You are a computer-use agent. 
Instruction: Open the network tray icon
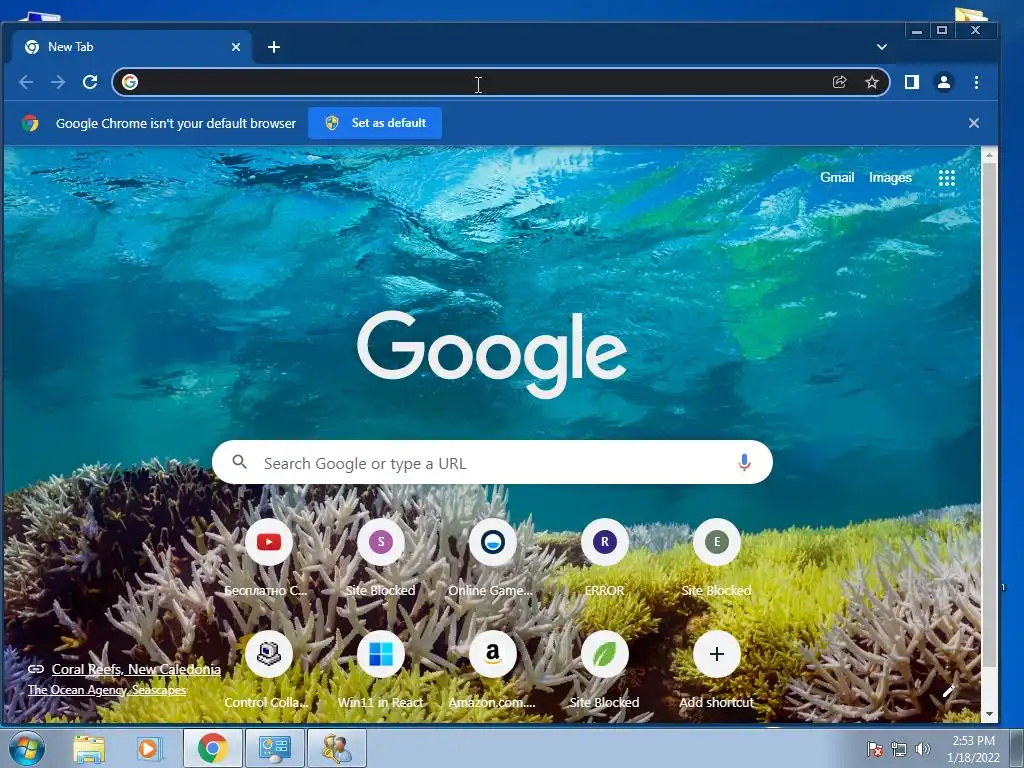point(899,750)
